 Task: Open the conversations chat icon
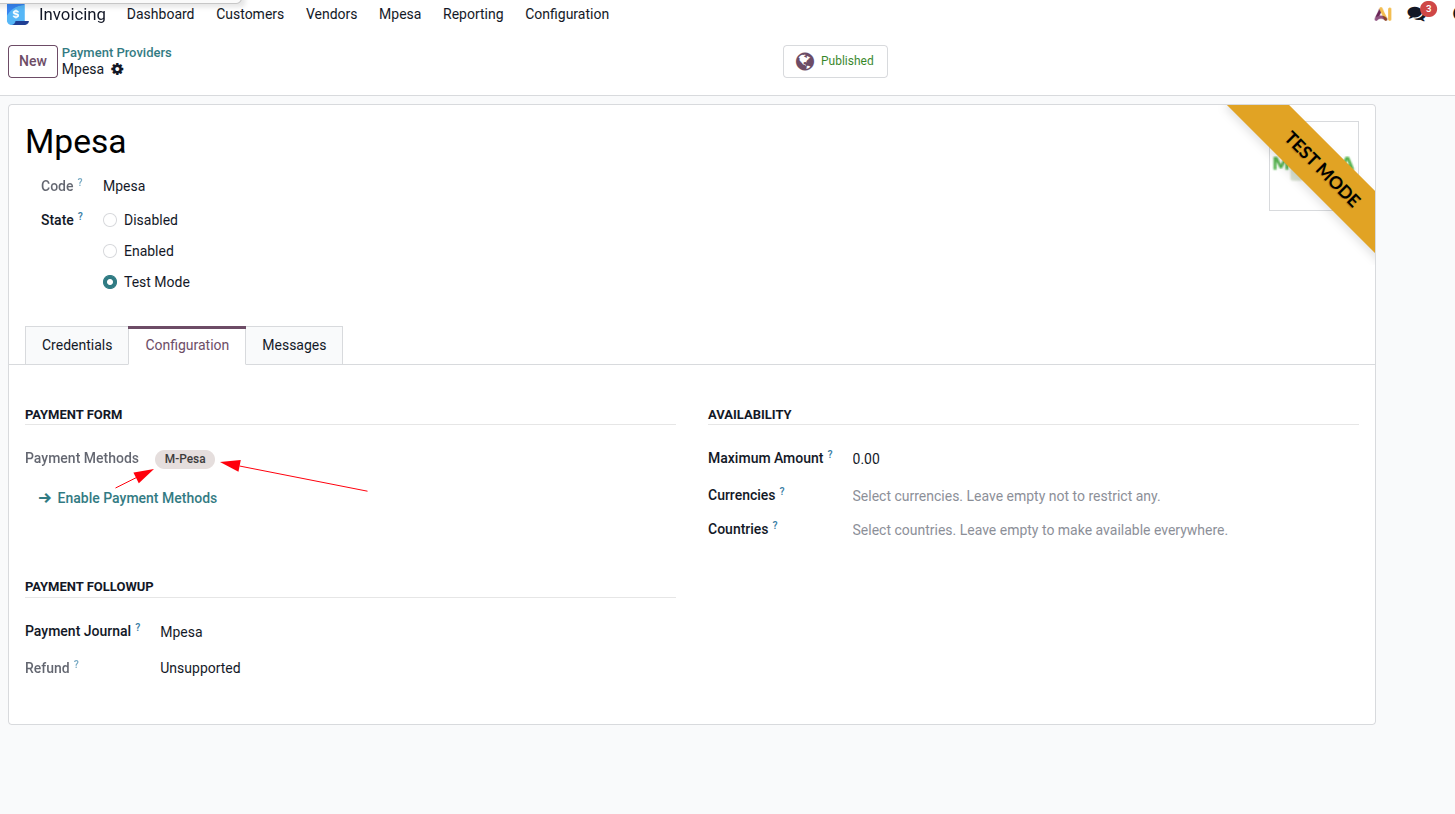coord(1416,14)
